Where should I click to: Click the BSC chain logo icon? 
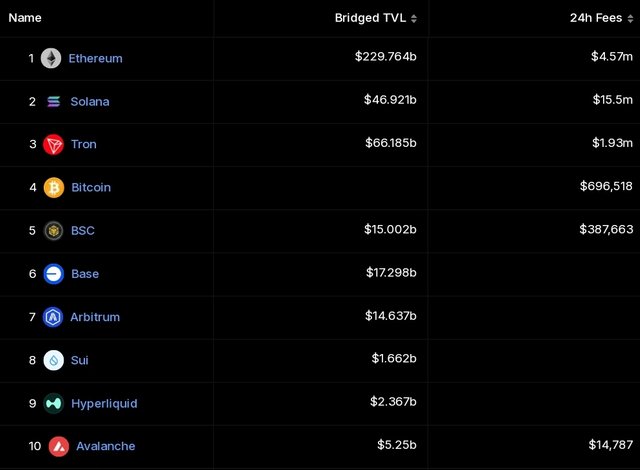53,231
